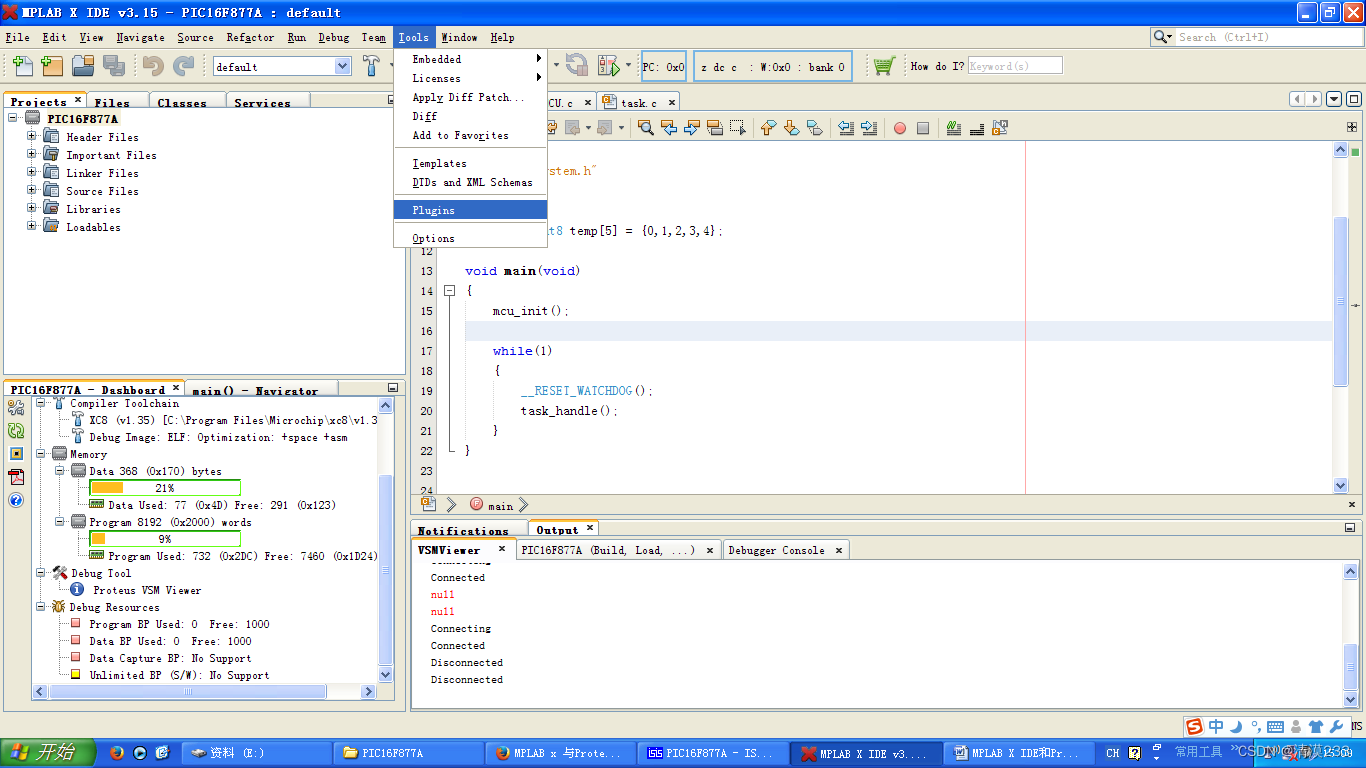Open the configuration dropdown showing default
1366x768 pixels.
point(282,66)
